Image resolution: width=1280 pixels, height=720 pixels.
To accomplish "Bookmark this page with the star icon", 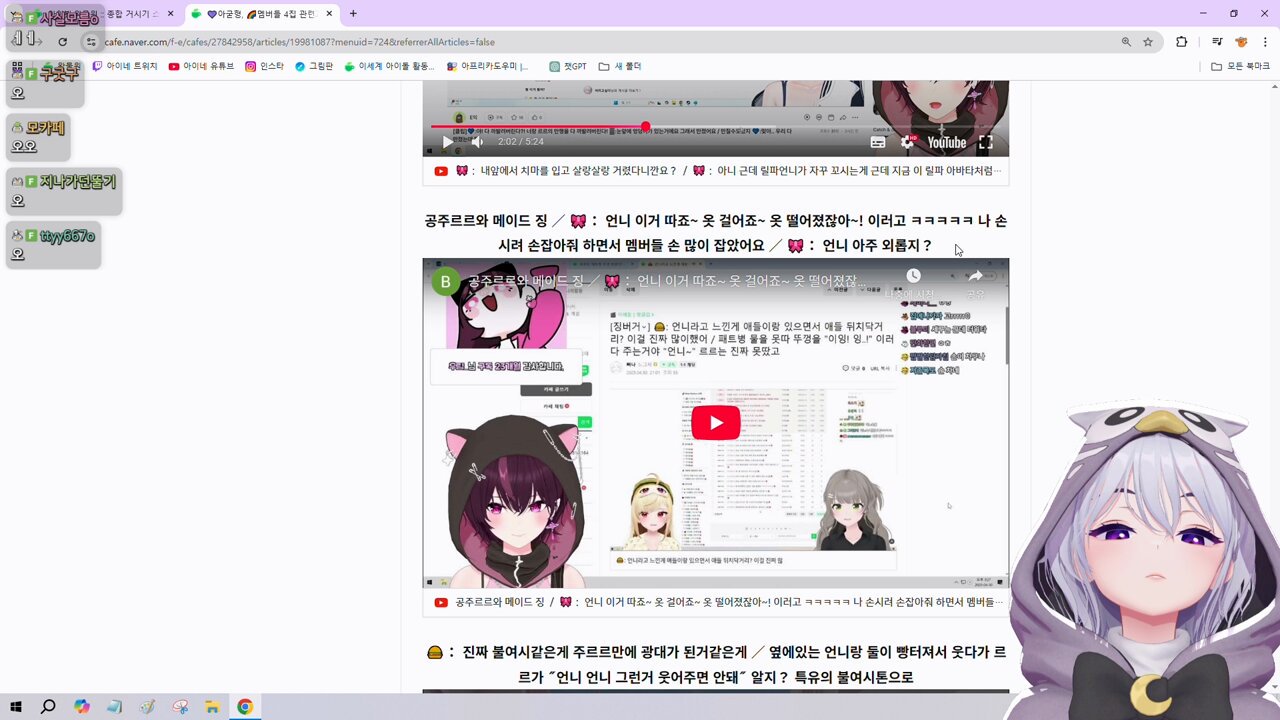I will [1148, 42].
